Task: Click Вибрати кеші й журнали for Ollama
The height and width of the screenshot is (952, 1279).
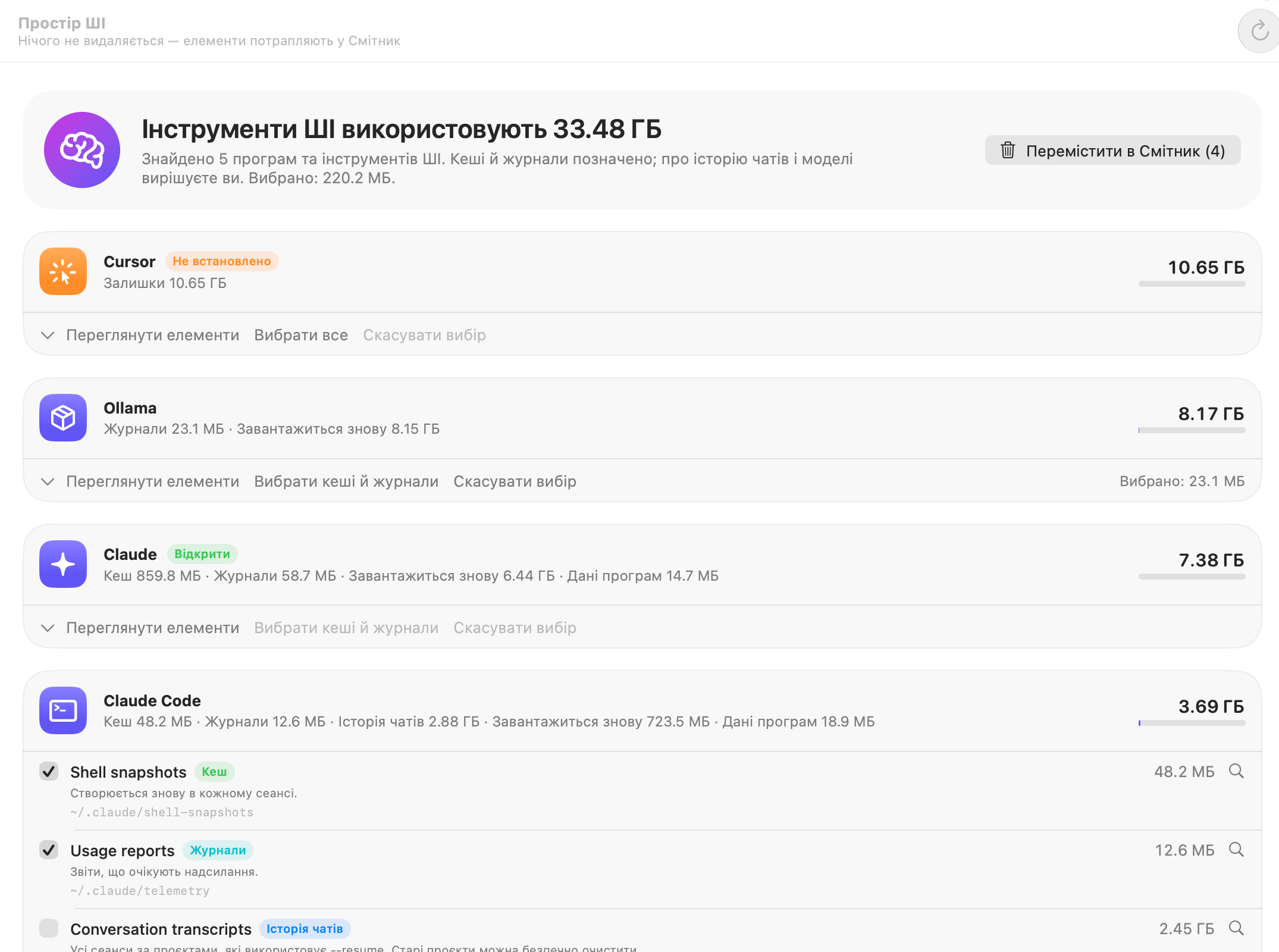Action: [x=346, y=481]
